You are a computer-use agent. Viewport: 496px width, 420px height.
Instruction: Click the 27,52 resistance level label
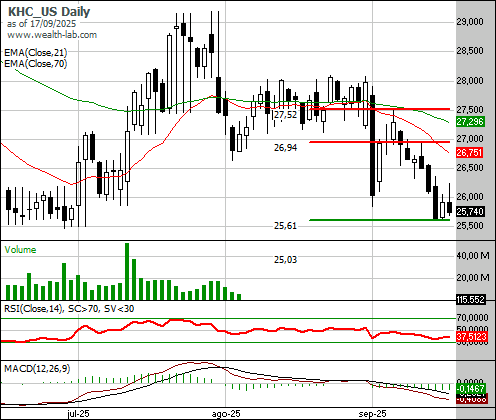pyautogui.click(x=285, y=115)
